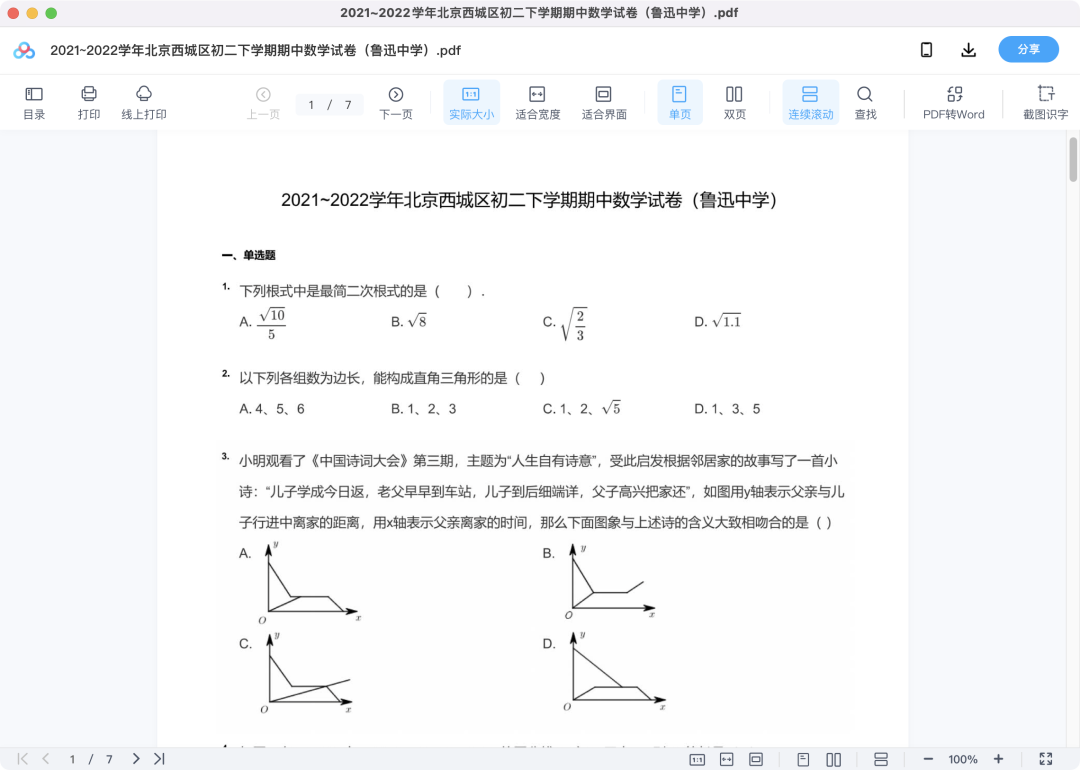Open the mobile device view icon

point(926,50)
